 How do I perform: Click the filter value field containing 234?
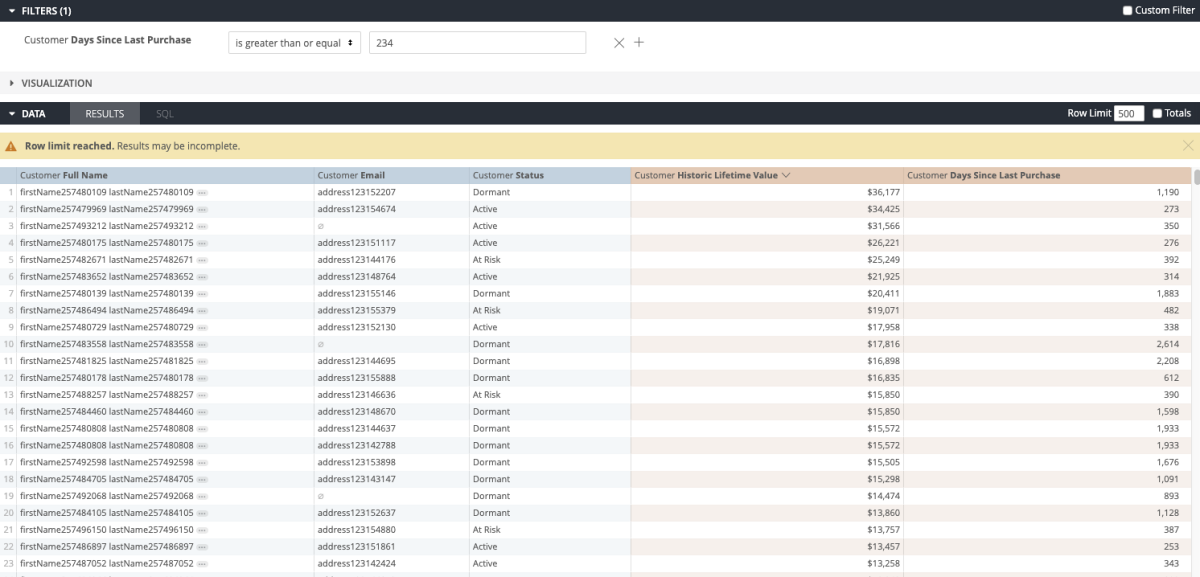[477, 43]
